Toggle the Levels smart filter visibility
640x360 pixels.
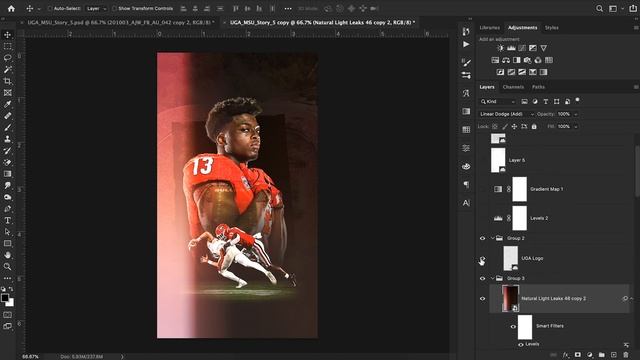point(520,344)
